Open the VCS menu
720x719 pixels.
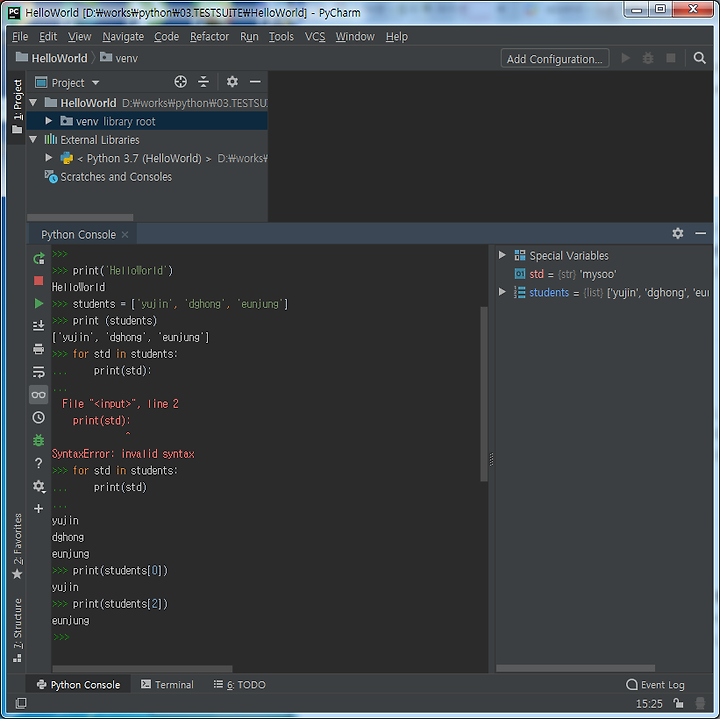[x=315, y=36]
